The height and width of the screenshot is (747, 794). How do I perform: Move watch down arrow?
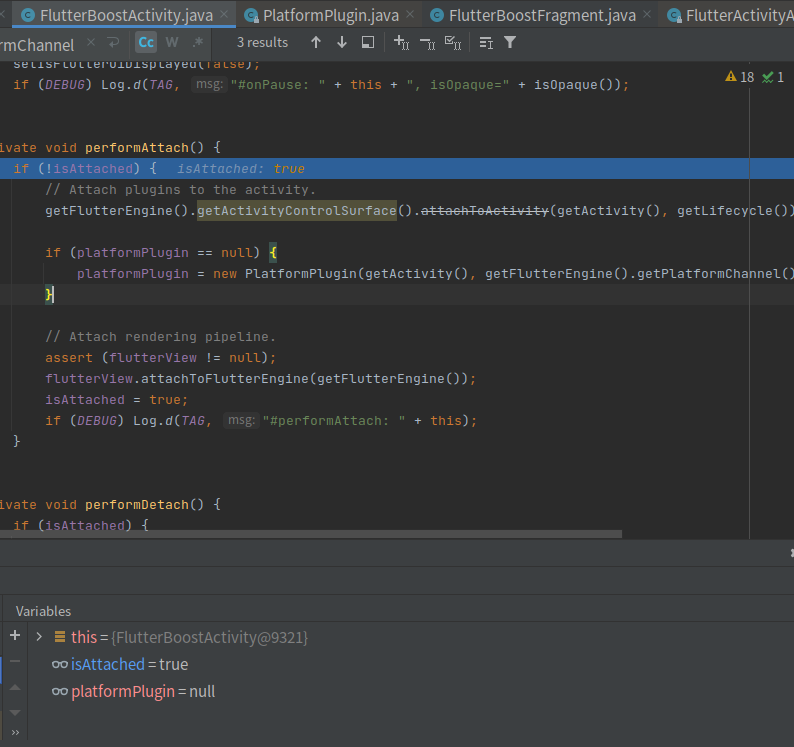[15, 713]
